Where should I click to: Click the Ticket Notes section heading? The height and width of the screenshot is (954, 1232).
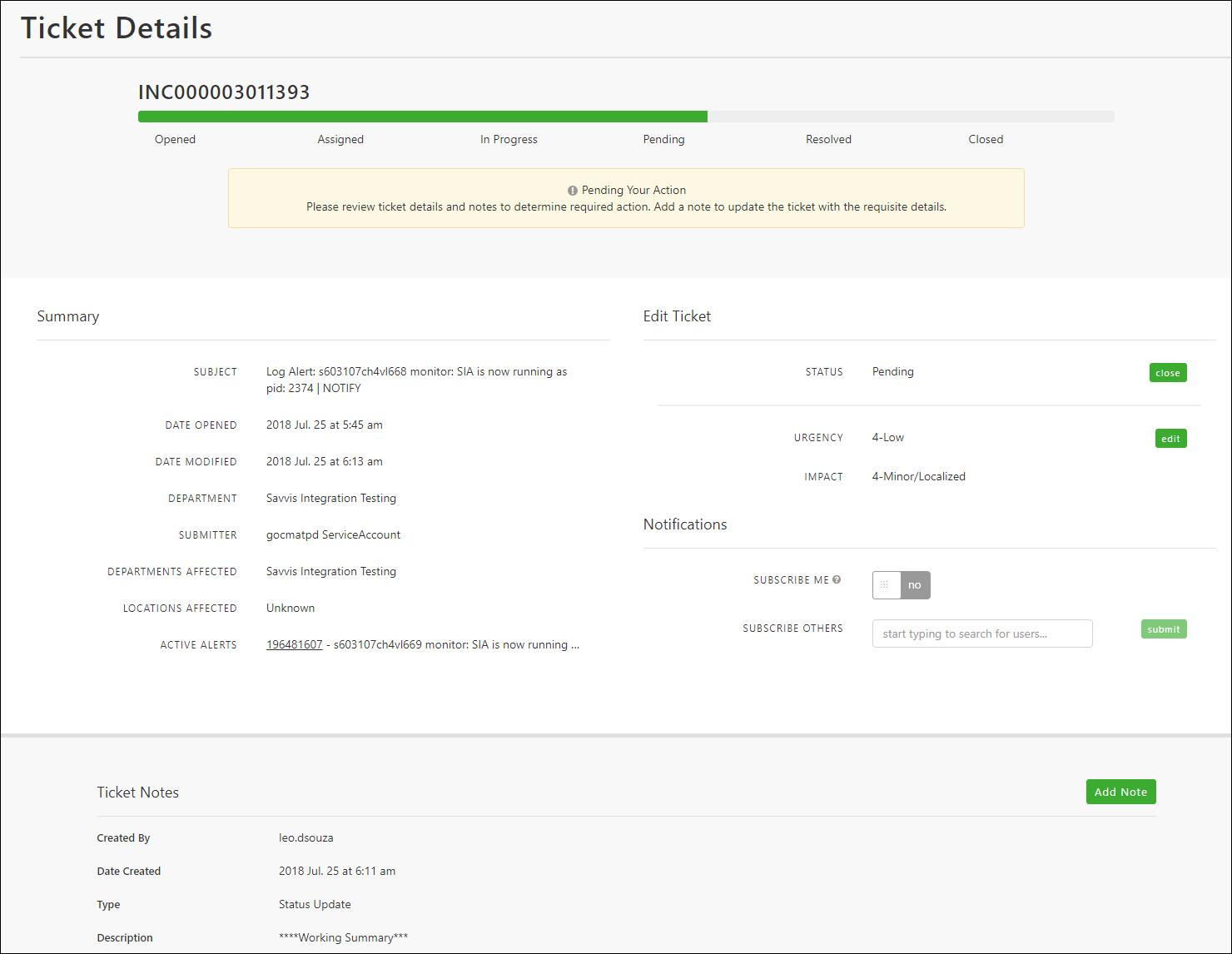pyautogui.click(x=138, y=793)
